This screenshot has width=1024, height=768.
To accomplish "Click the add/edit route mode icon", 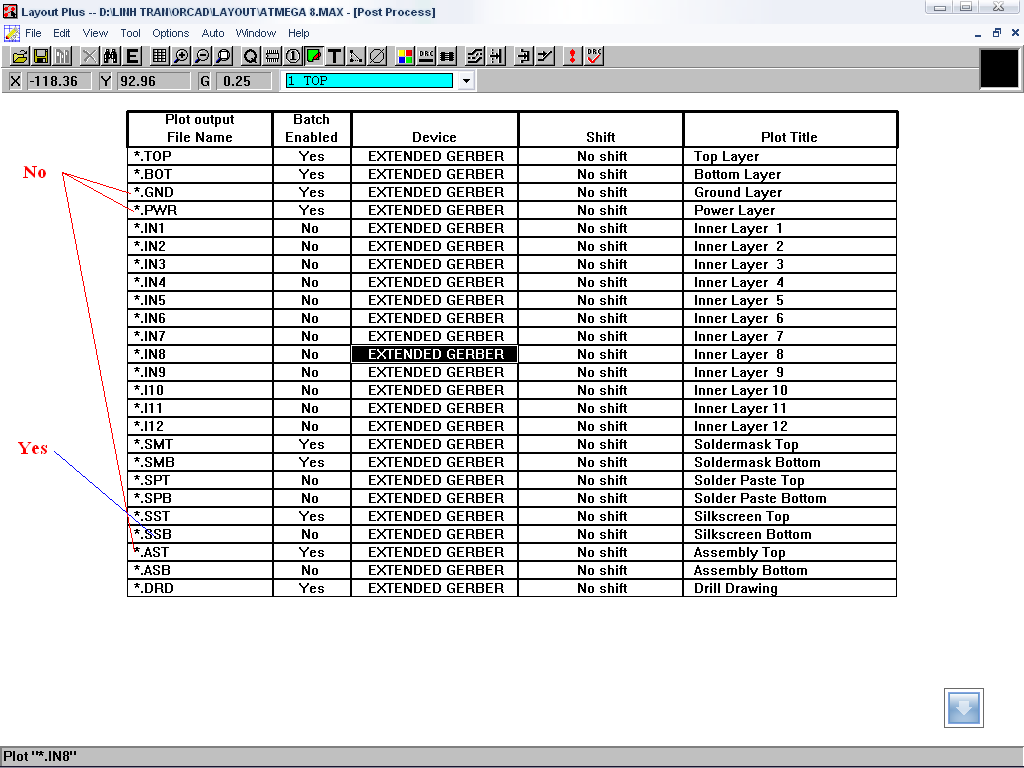I will pos(545,57).
